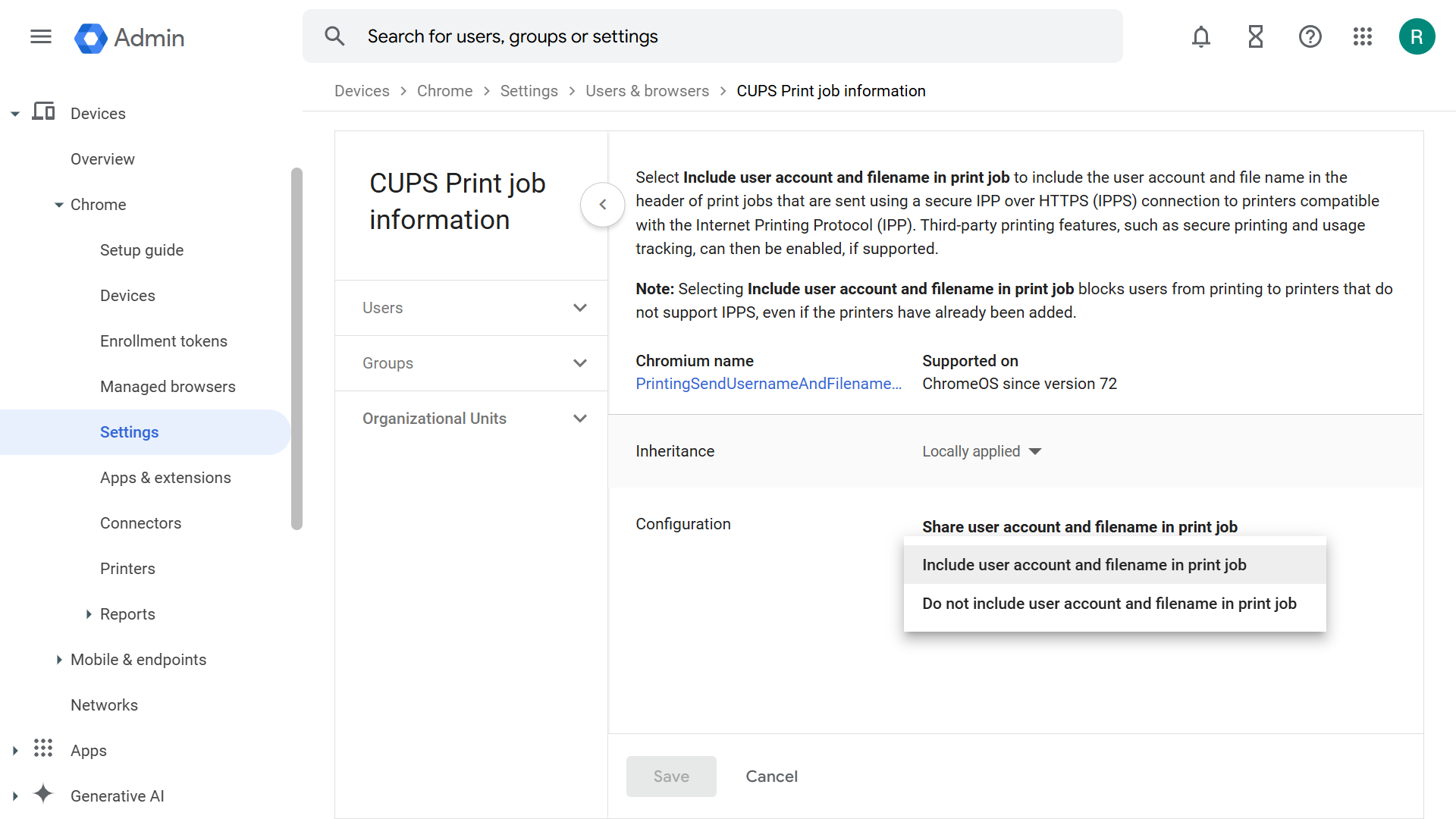This screenshot has height=819, width=1456.
Task: Select Include user account and filename option
Action: (x=1084, y=565)
